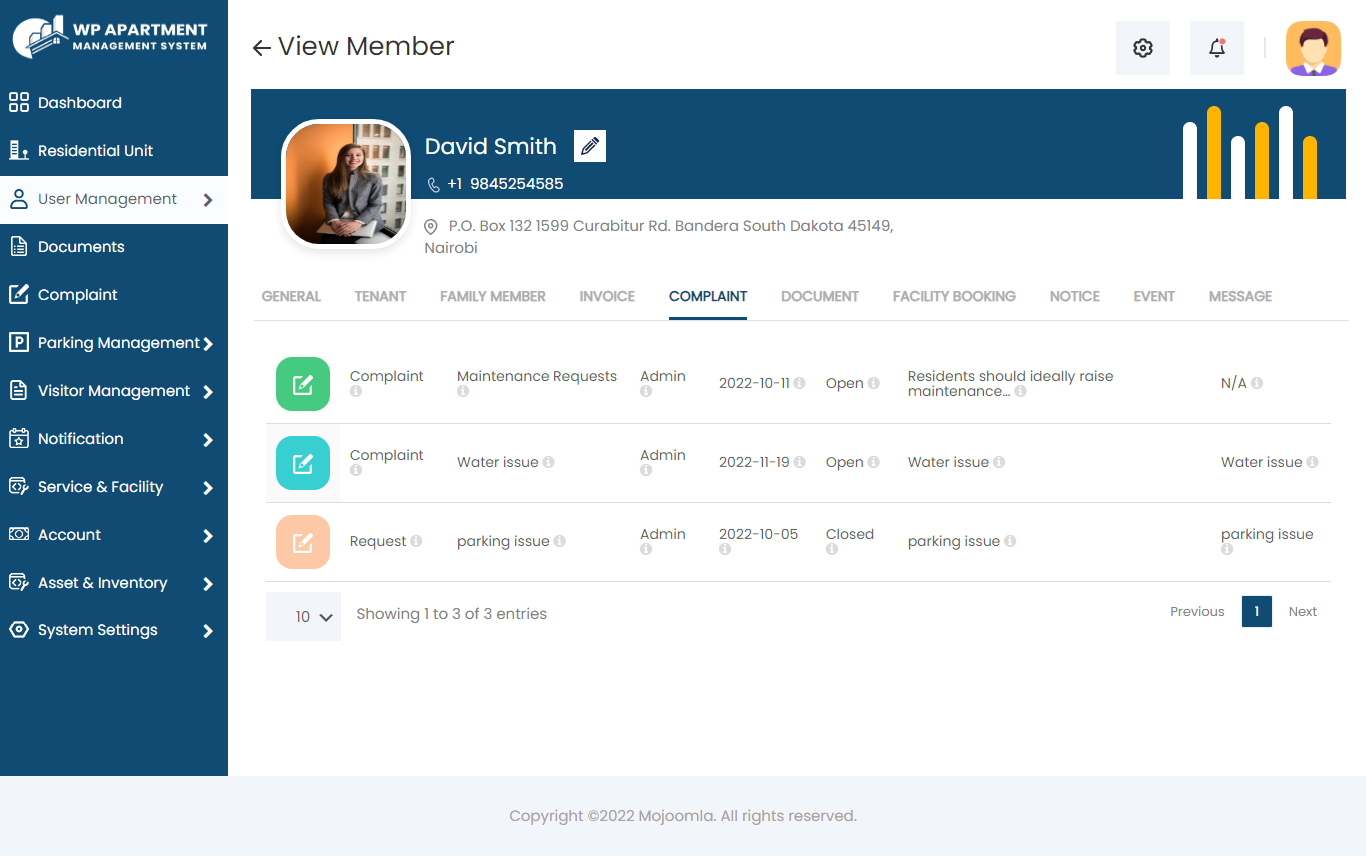This screenshot has width=1366, height=857.
Task: Expand Parking Management submenu
Action: (x=208, y=344)
